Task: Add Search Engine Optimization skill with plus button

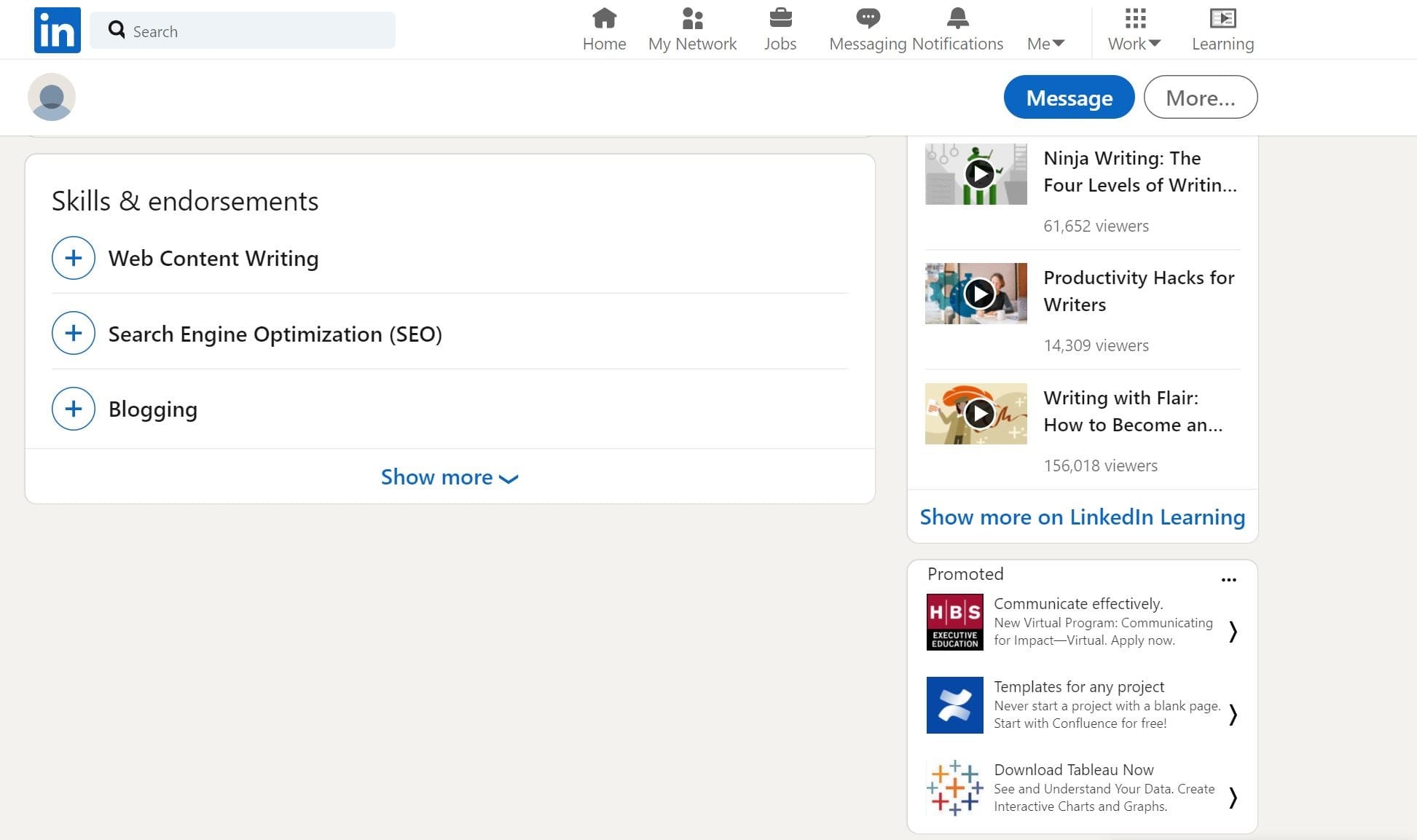Action: (73, 333)
